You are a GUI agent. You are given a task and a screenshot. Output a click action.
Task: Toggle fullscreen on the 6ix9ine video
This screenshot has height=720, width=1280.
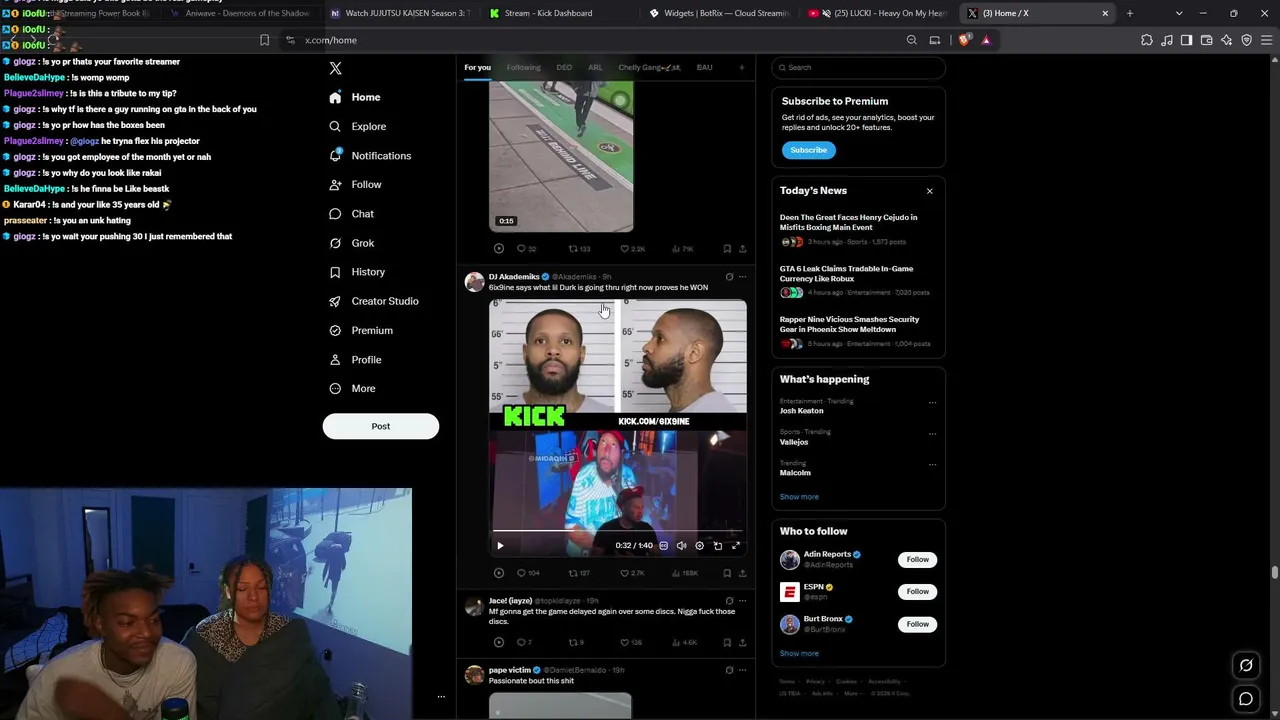735,546
